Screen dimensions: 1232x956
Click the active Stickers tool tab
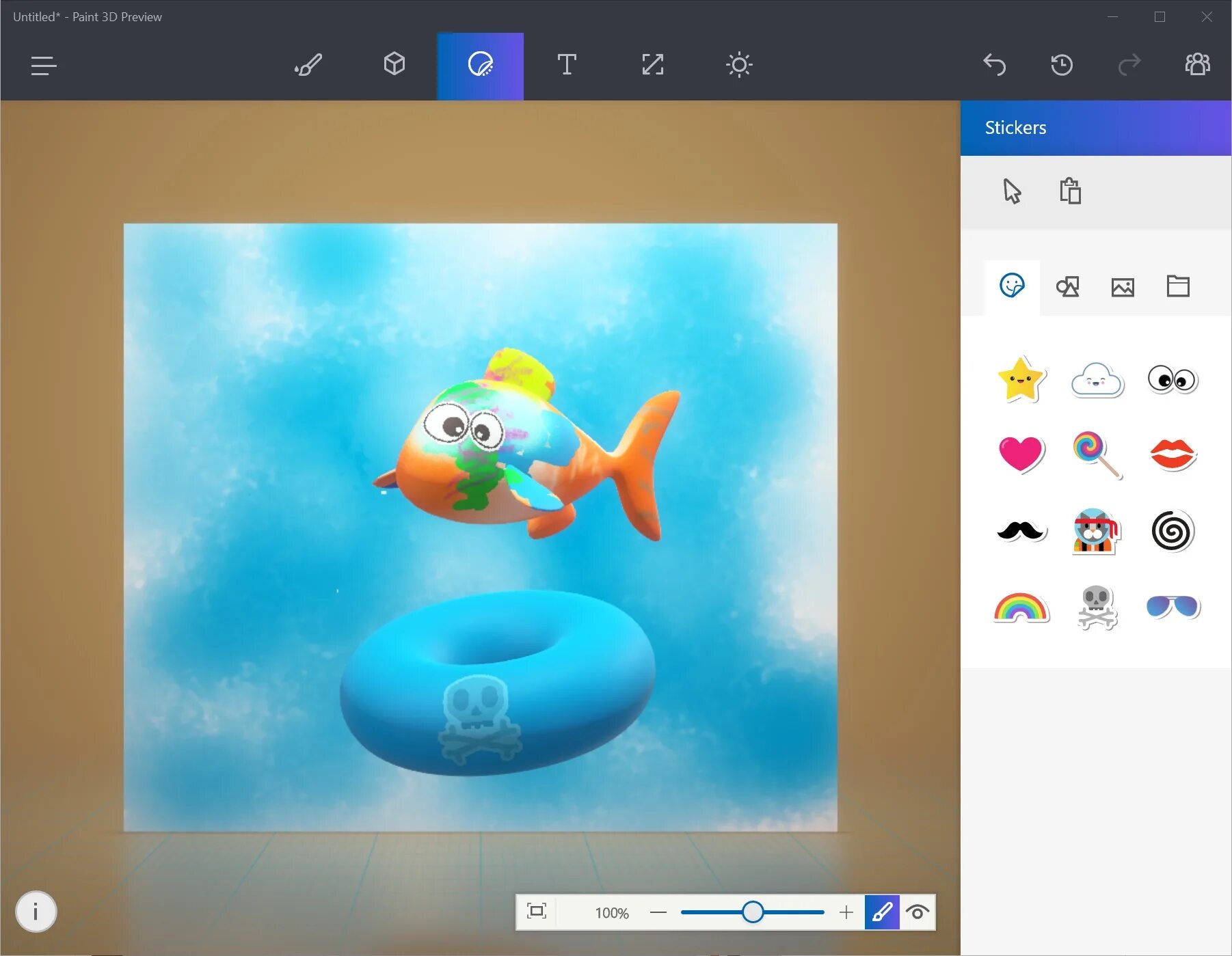click(x=481, y=66)
